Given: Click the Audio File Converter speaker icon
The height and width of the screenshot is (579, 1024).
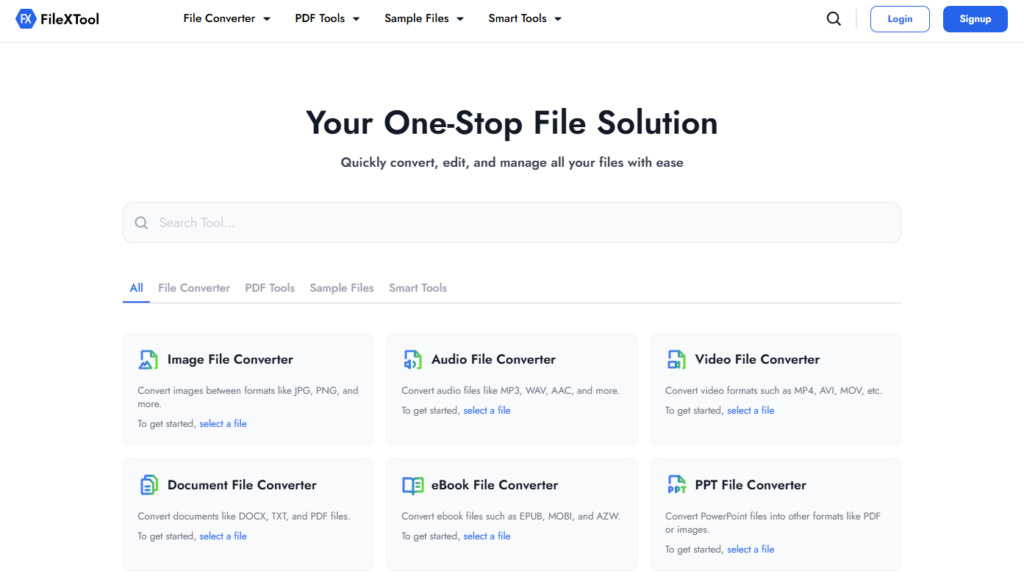Looking at the screenshot, I should click(413, 359).
